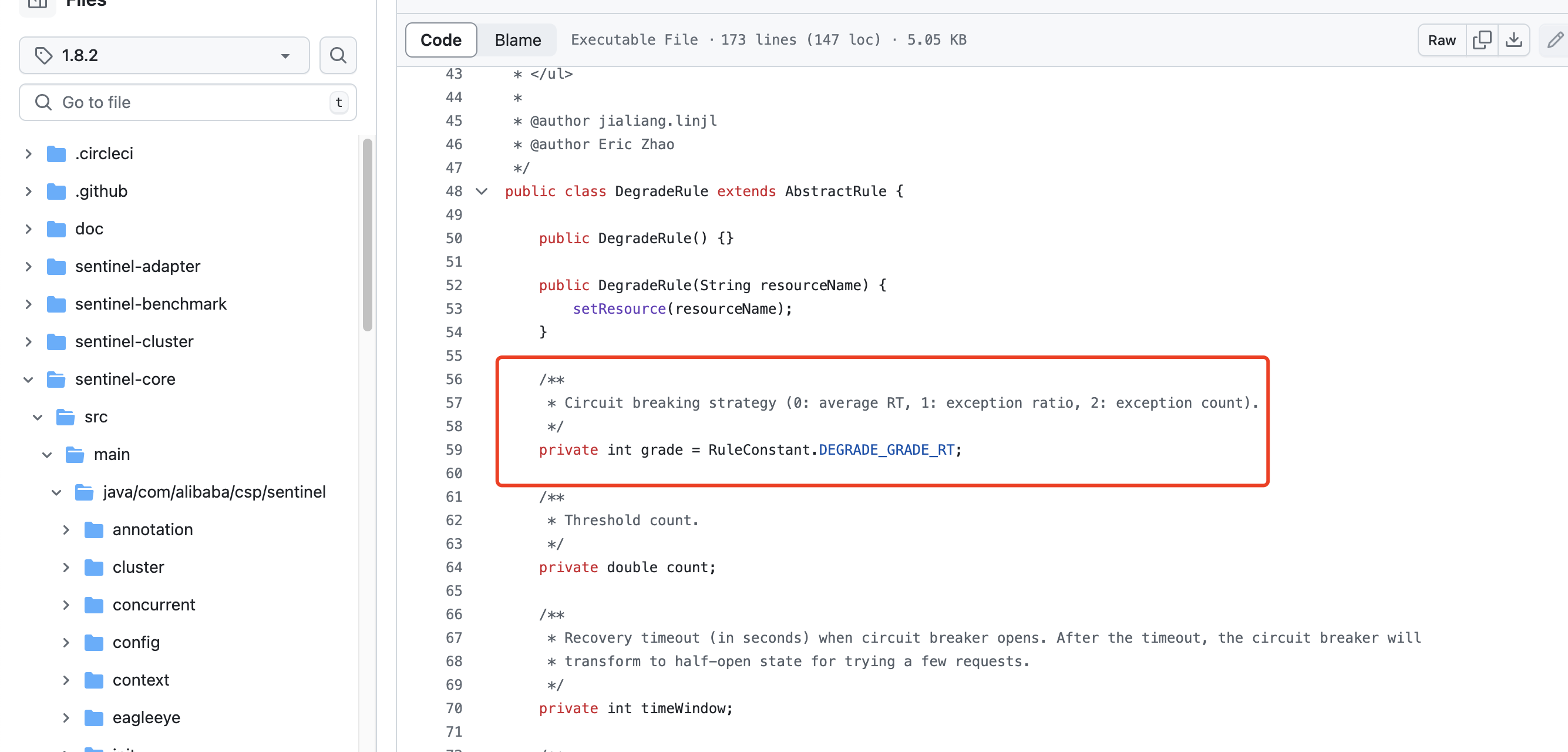Click the open src folder icon
Viewport: 1568px width, 752px height.
pyautogui.click(x=66, y=417)
